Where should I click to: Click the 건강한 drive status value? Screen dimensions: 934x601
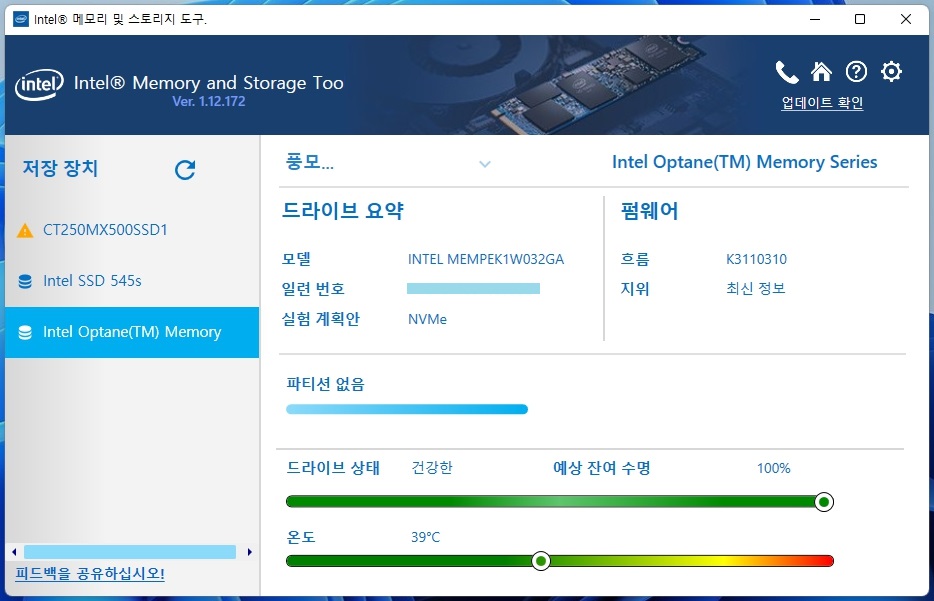432,468
